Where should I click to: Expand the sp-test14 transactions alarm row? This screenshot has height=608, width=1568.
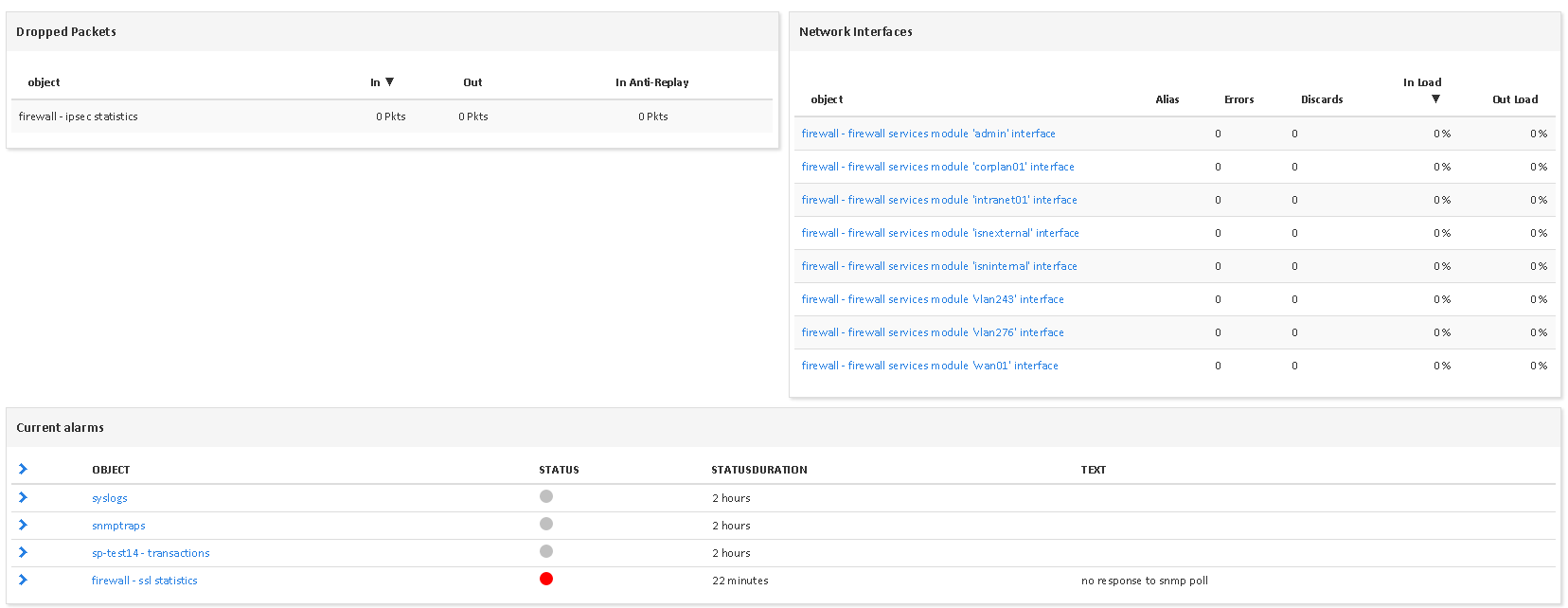(x=23, y=552)
